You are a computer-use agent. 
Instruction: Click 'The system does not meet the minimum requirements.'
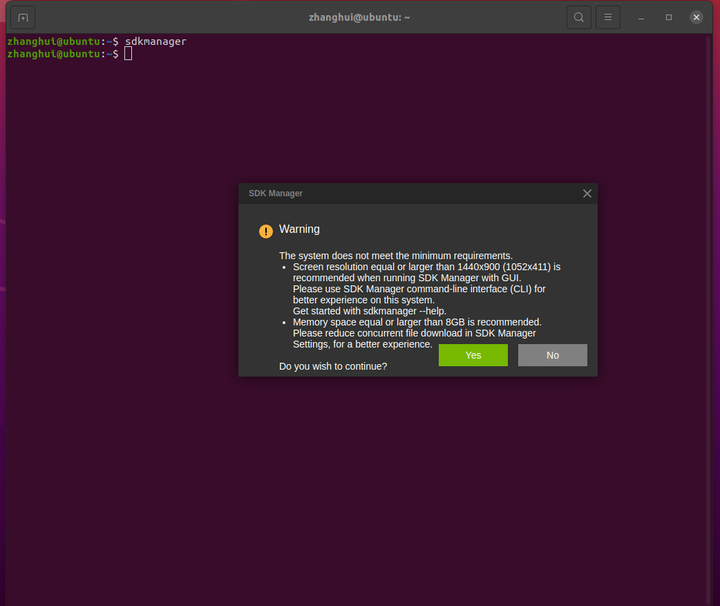(x=396, y=256)
